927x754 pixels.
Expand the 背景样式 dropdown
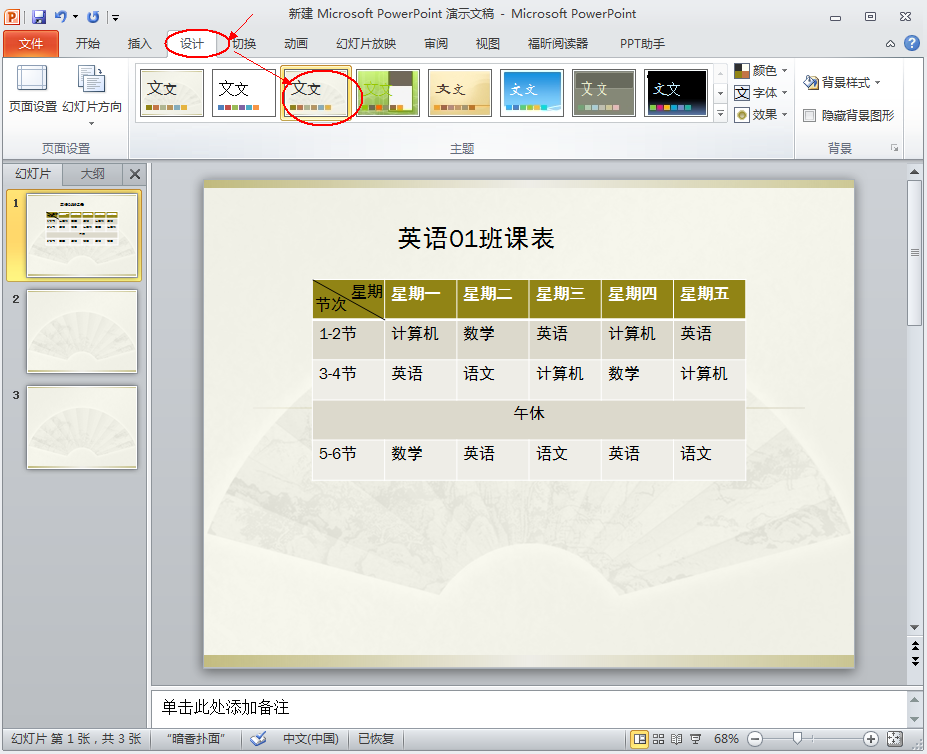click(x=842, y=83)
